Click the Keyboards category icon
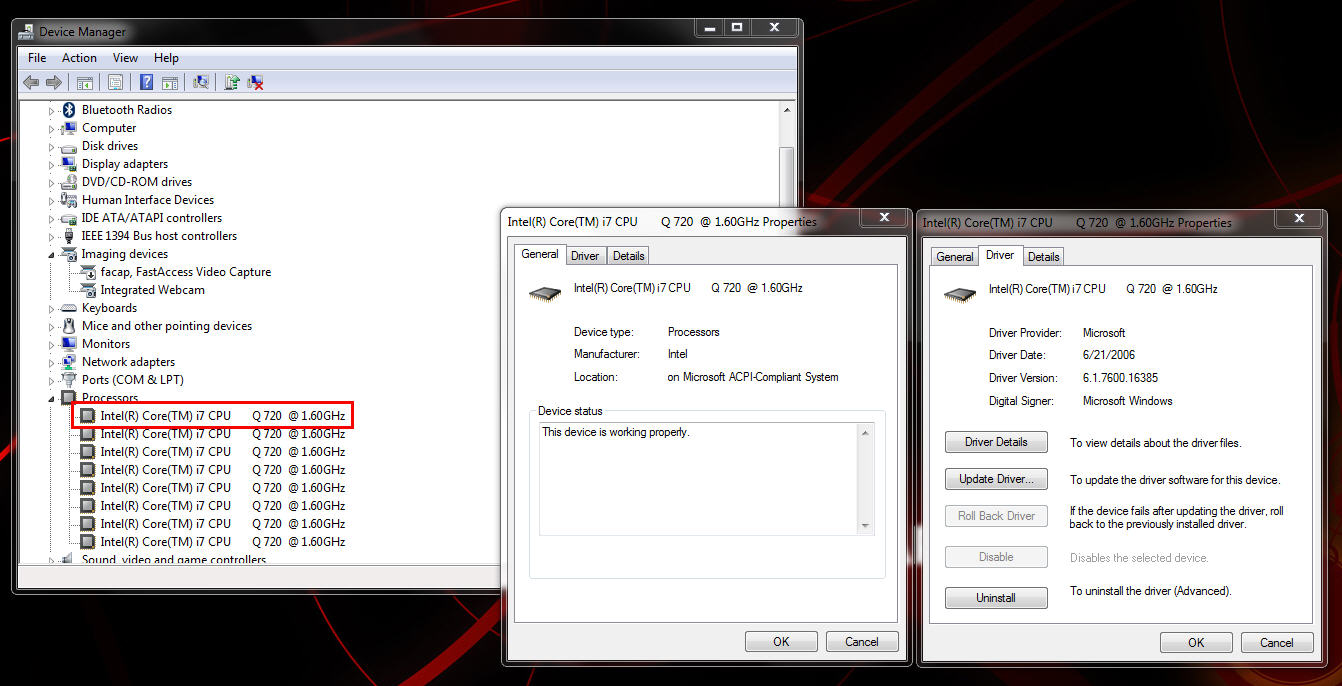This screenshot has width=1342, height=686. [69, 308]
